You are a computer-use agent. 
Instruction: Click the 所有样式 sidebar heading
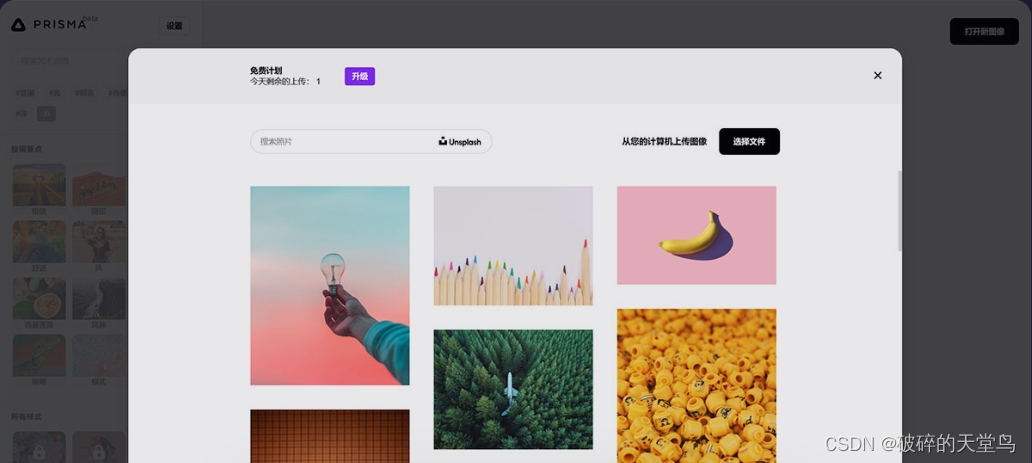tap(27, 417)
